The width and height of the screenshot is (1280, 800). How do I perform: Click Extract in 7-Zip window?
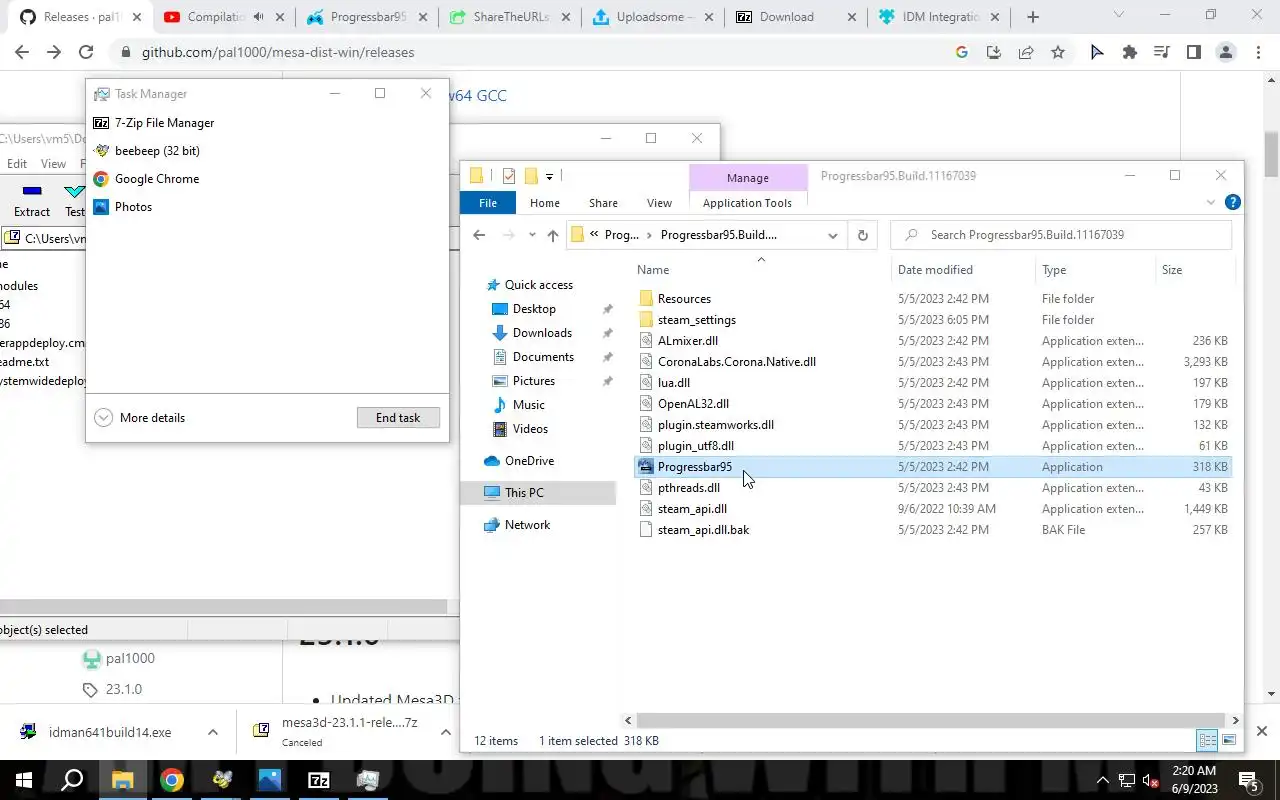(32, 199)
